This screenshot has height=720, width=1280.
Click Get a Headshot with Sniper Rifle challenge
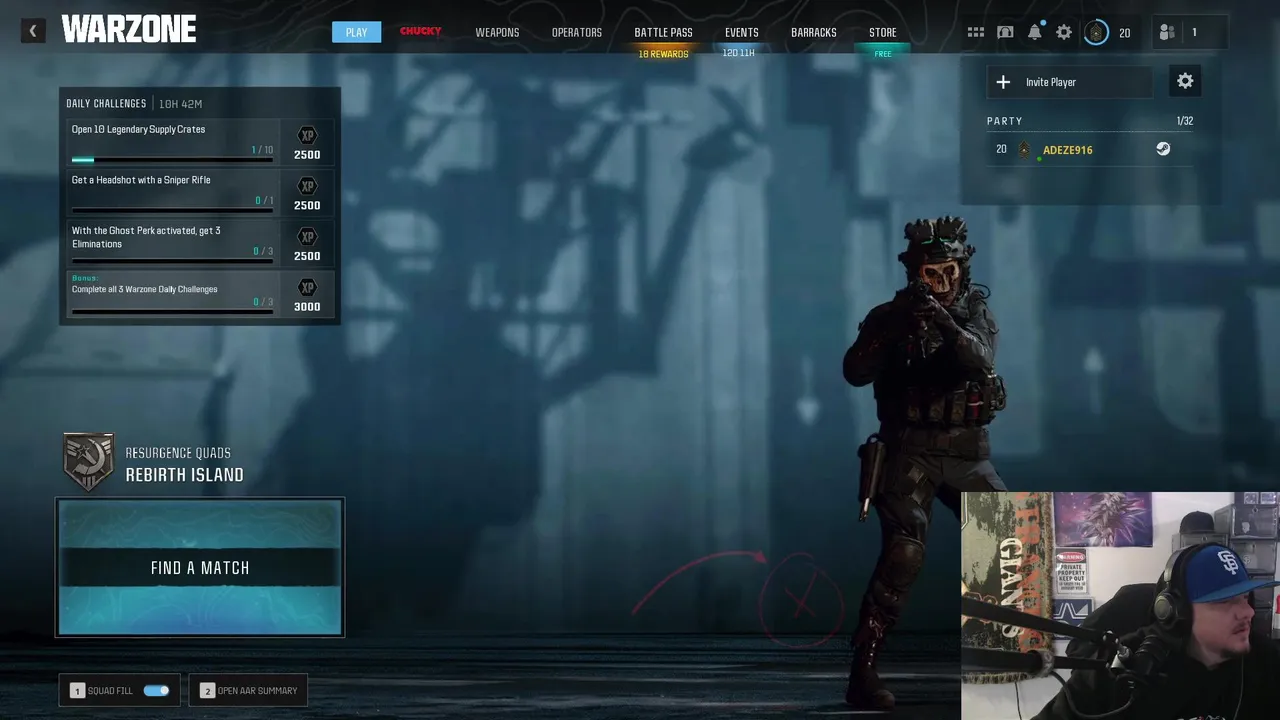[x=200, y=193]
